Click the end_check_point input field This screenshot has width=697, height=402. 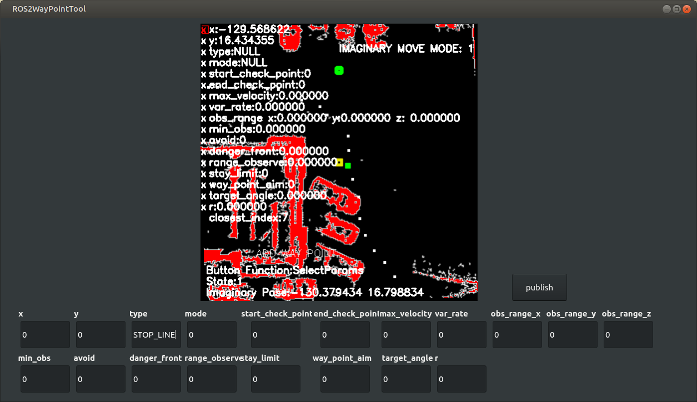point(345,334)
